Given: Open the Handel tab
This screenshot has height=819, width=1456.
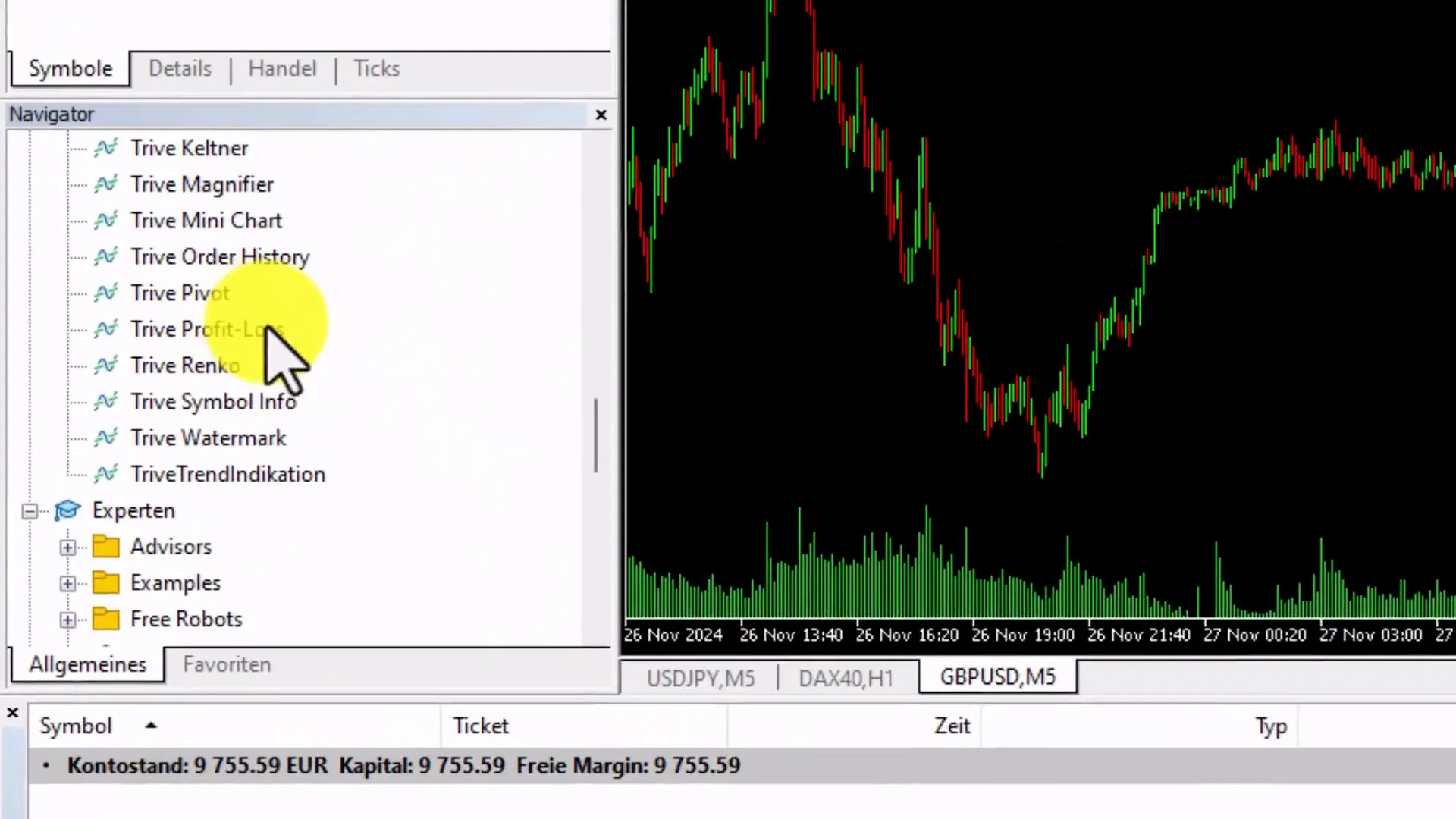Looking at the screenshot, I should [x=282, y=69].
